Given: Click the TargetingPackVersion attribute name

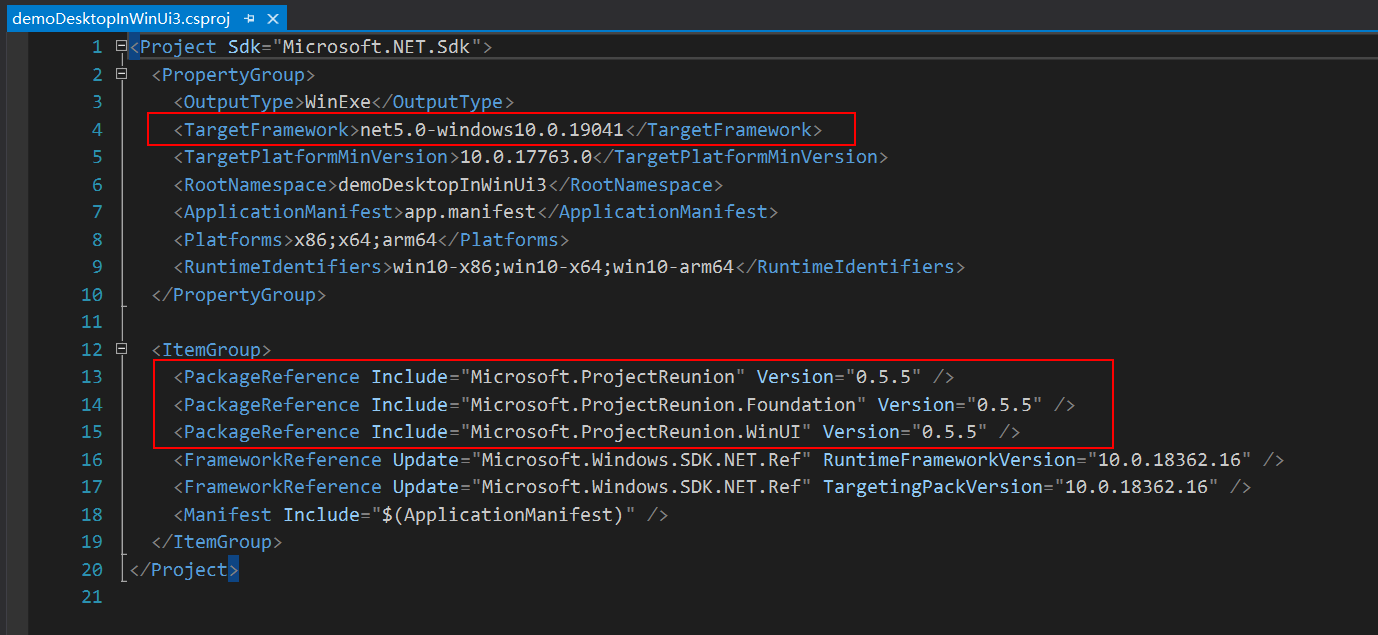Looking at the screenshot, I should pyautogui.click(x=933, y=487).
